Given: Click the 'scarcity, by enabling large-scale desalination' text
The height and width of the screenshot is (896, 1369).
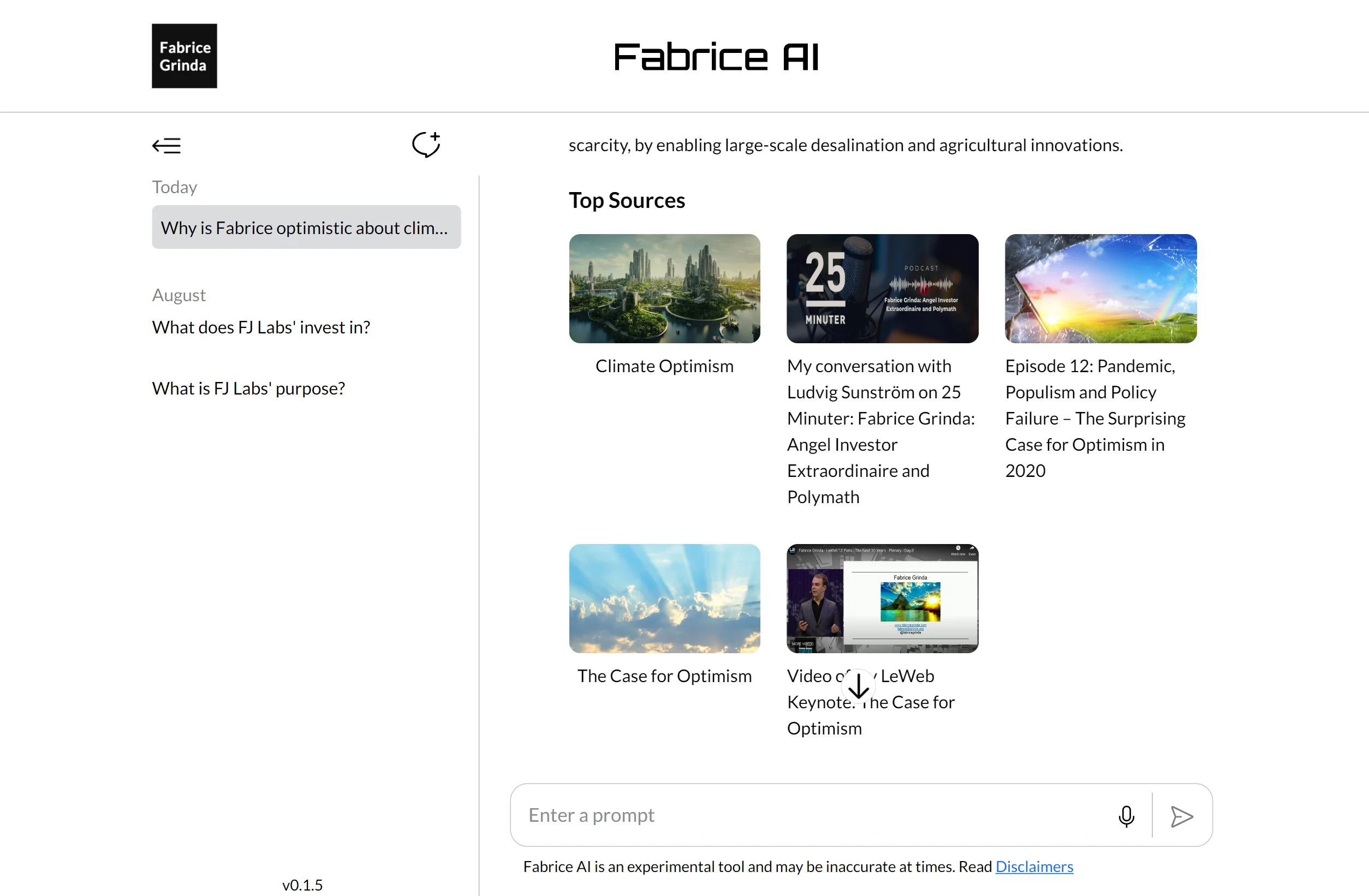Looking at the screenshot, I should point(846,145).
